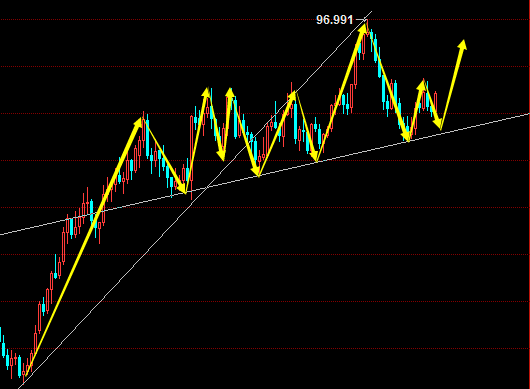Click the shallow white trendline at its far right end

pyautogui.click(x=526, y=114)
